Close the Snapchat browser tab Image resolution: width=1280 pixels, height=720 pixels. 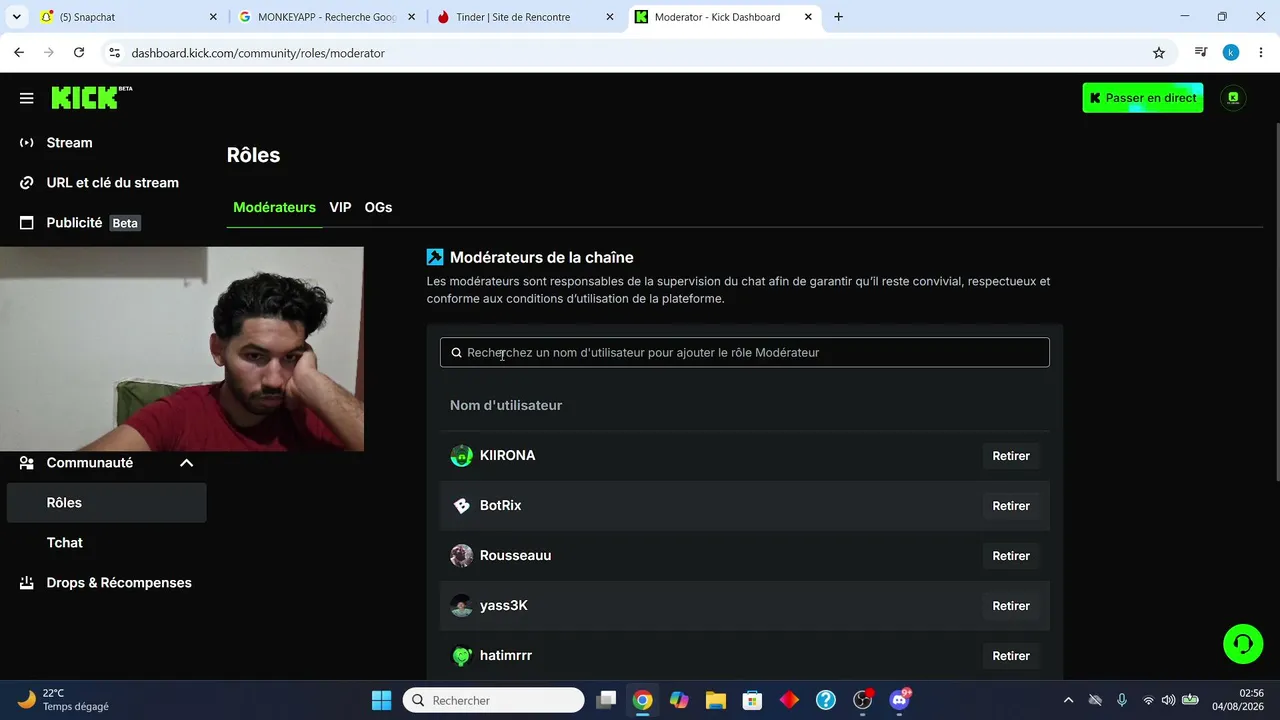pyautogui.click(x=213, y=17)
